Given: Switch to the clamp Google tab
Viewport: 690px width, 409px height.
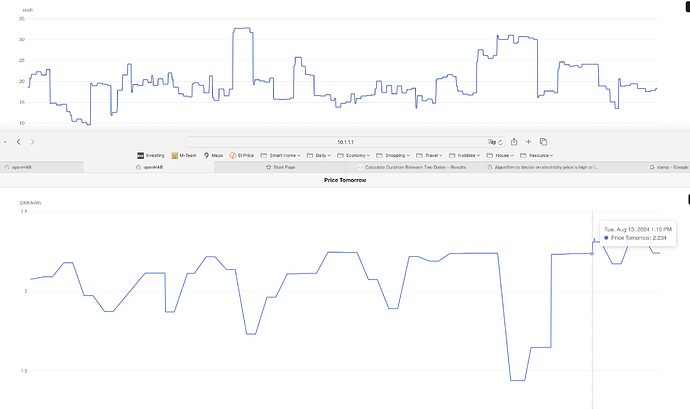Looking at the screenshot, I should tap(649, 167).
